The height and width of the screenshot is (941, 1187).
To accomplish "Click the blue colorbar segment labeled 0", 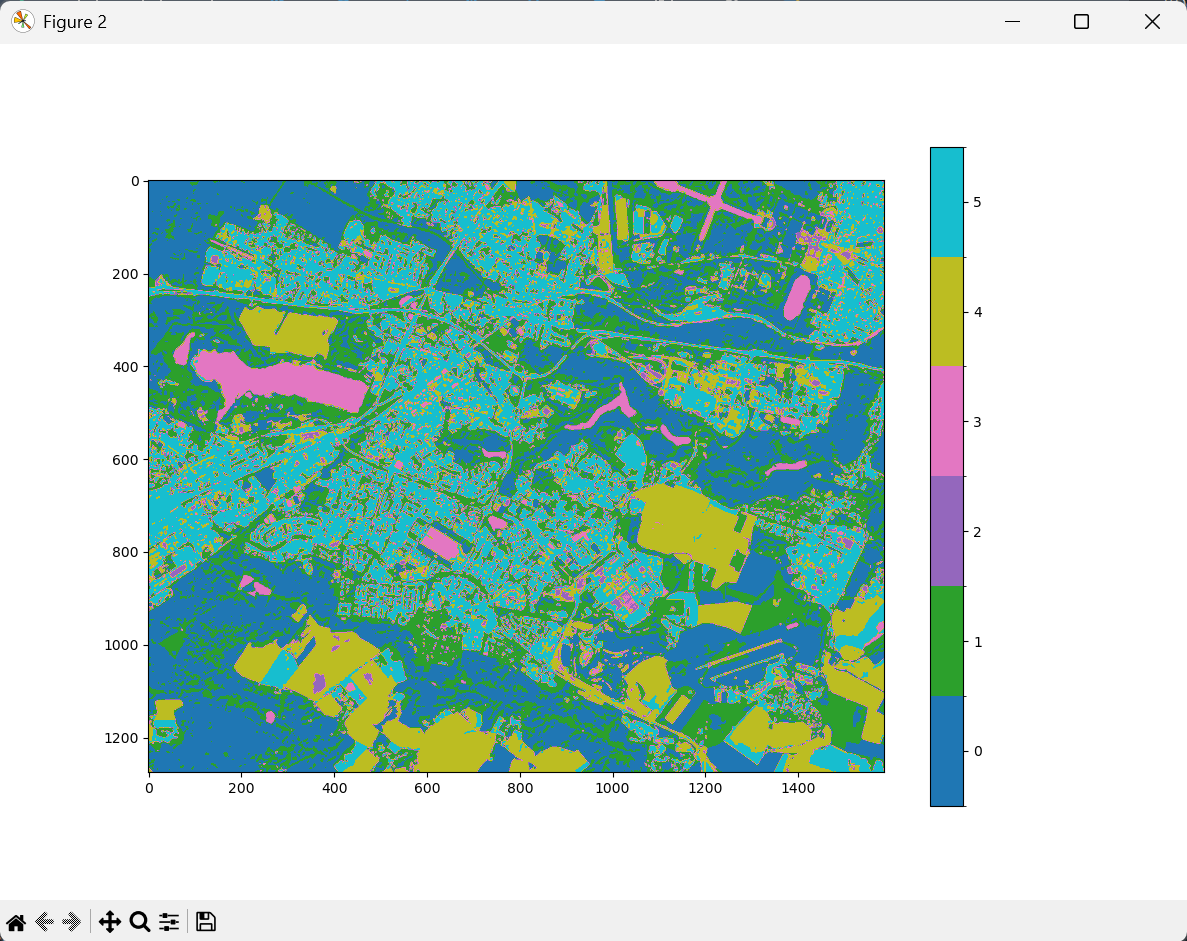I will coord(946,750).
